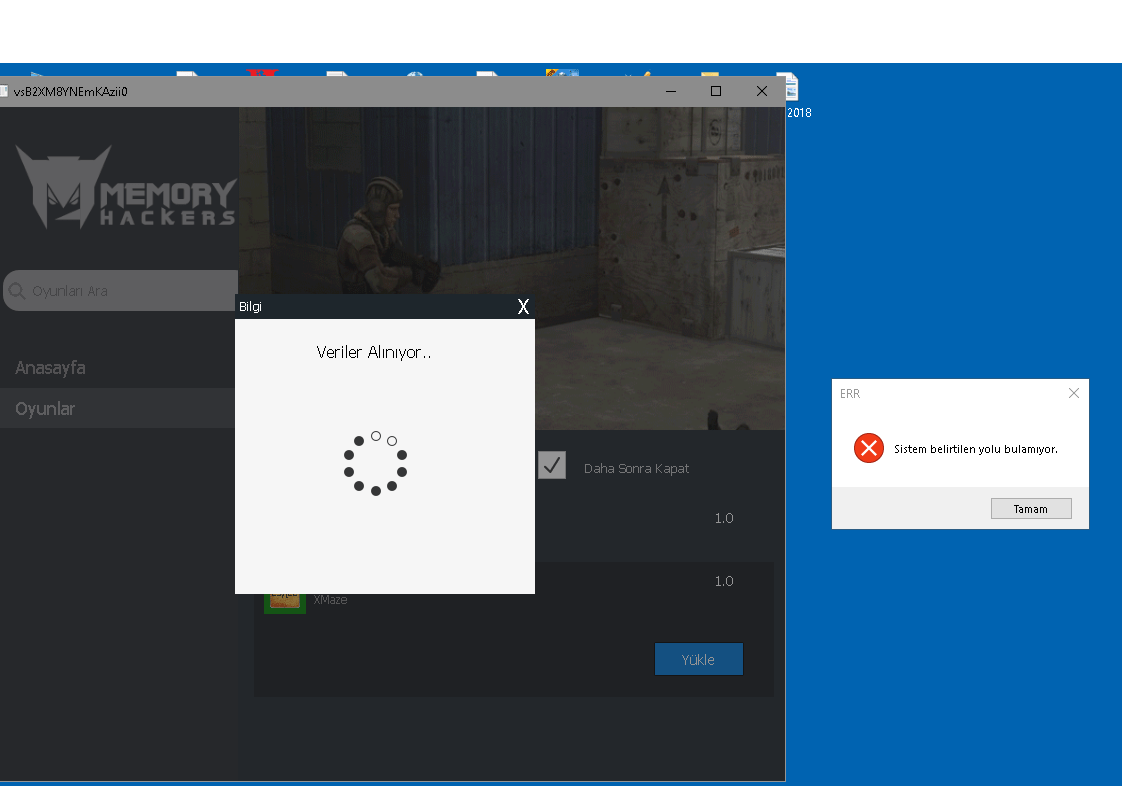Click the version 1.0 in XMaze row
Viewport: 1122px width, 786px height.
coord(723,581)
